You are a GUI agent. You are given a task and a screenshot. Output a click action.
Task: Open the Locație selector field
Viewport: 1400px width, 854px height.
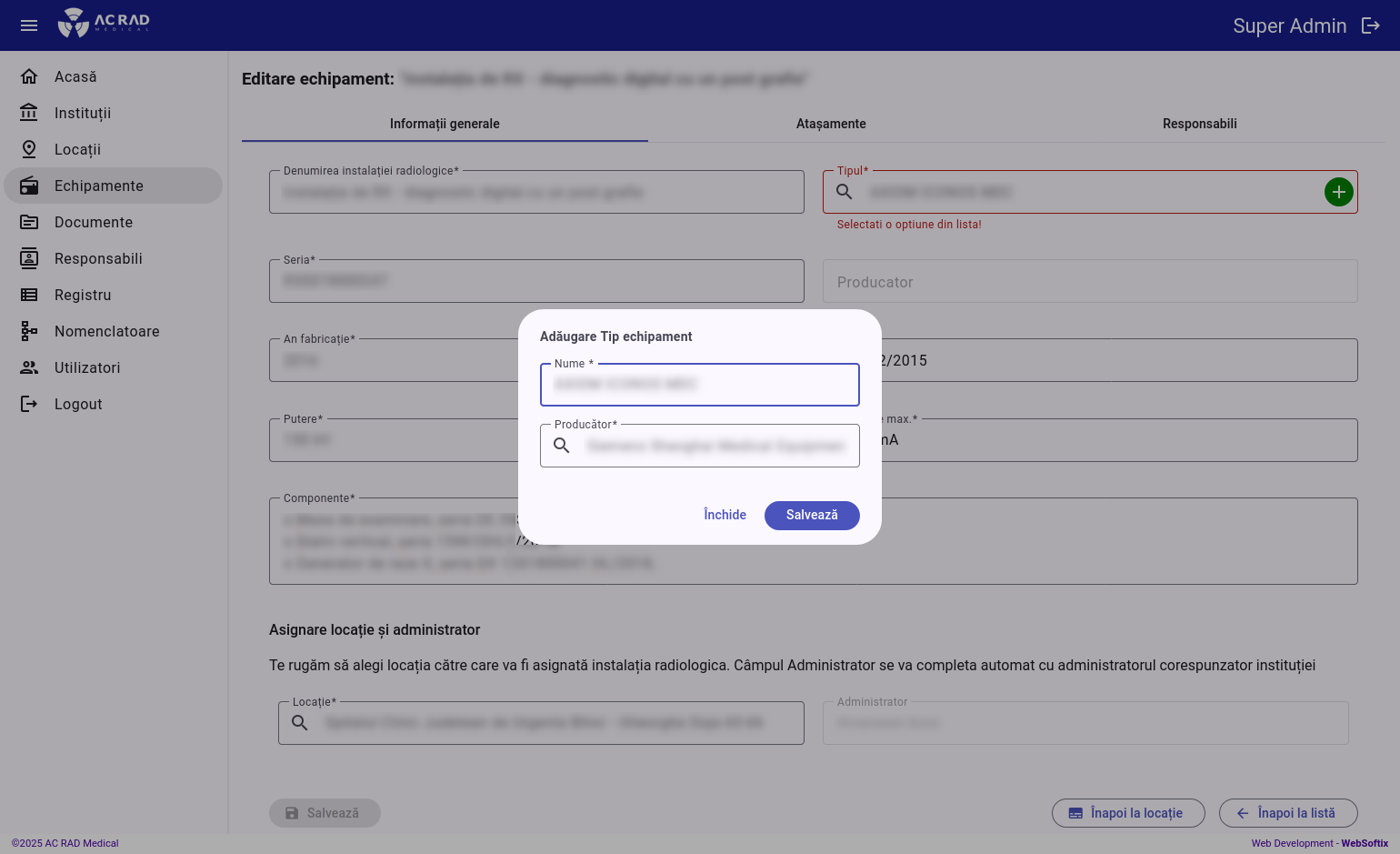(299, 722)
